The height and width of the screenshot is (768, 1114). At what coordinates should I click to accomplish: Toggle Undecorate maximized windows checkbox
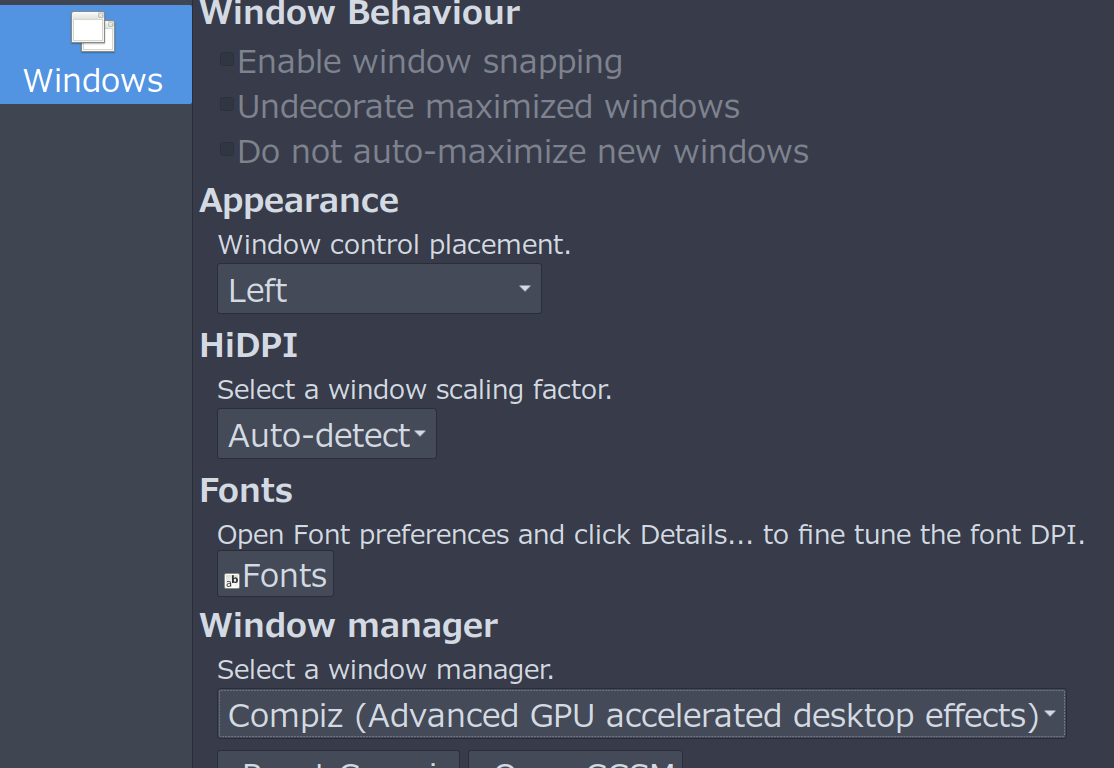[227, 104]
